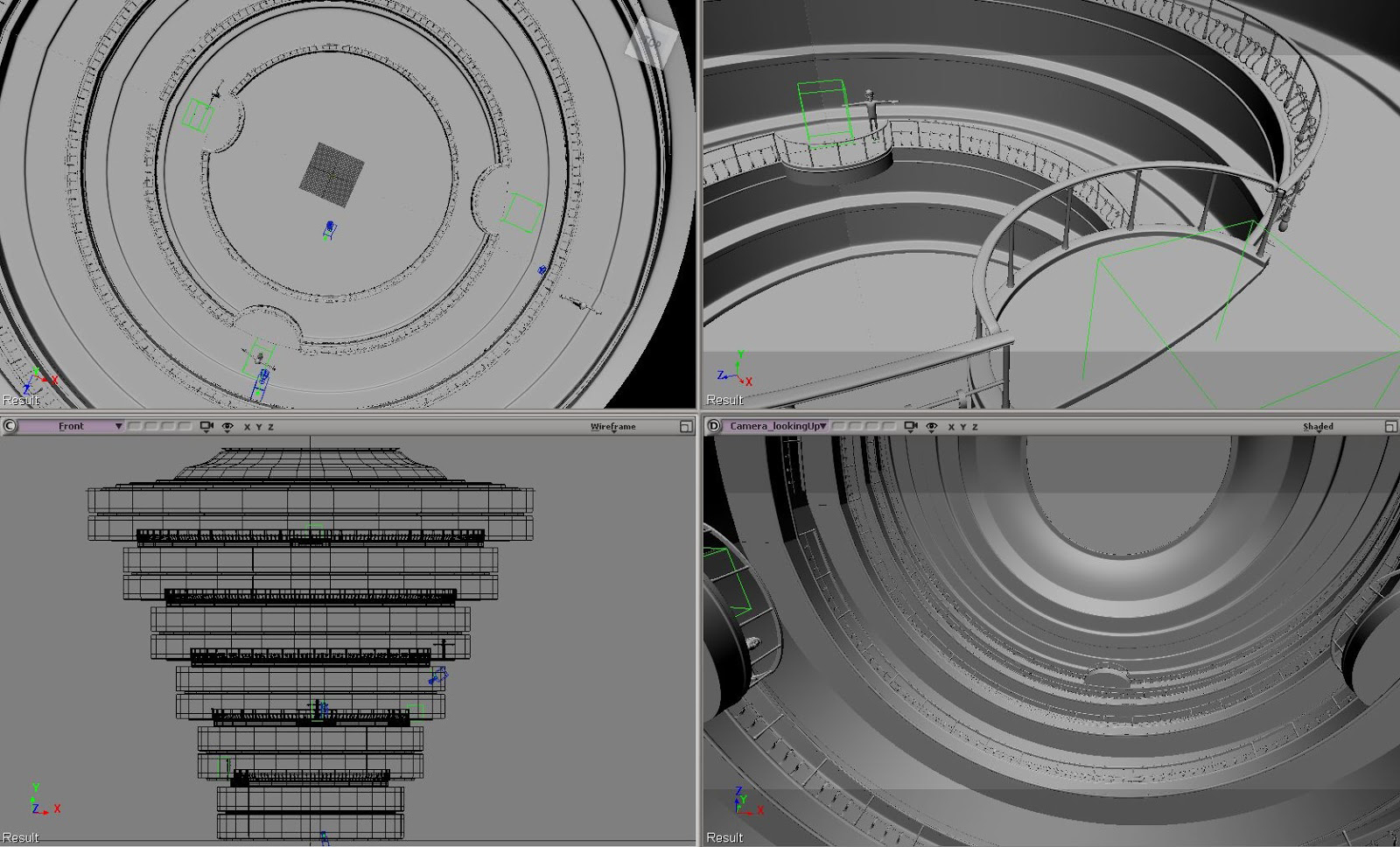Click first memo camera slot in Camera_lookingUp viewport
This screenshot has width=1400, height=847.
coord(838,426)
